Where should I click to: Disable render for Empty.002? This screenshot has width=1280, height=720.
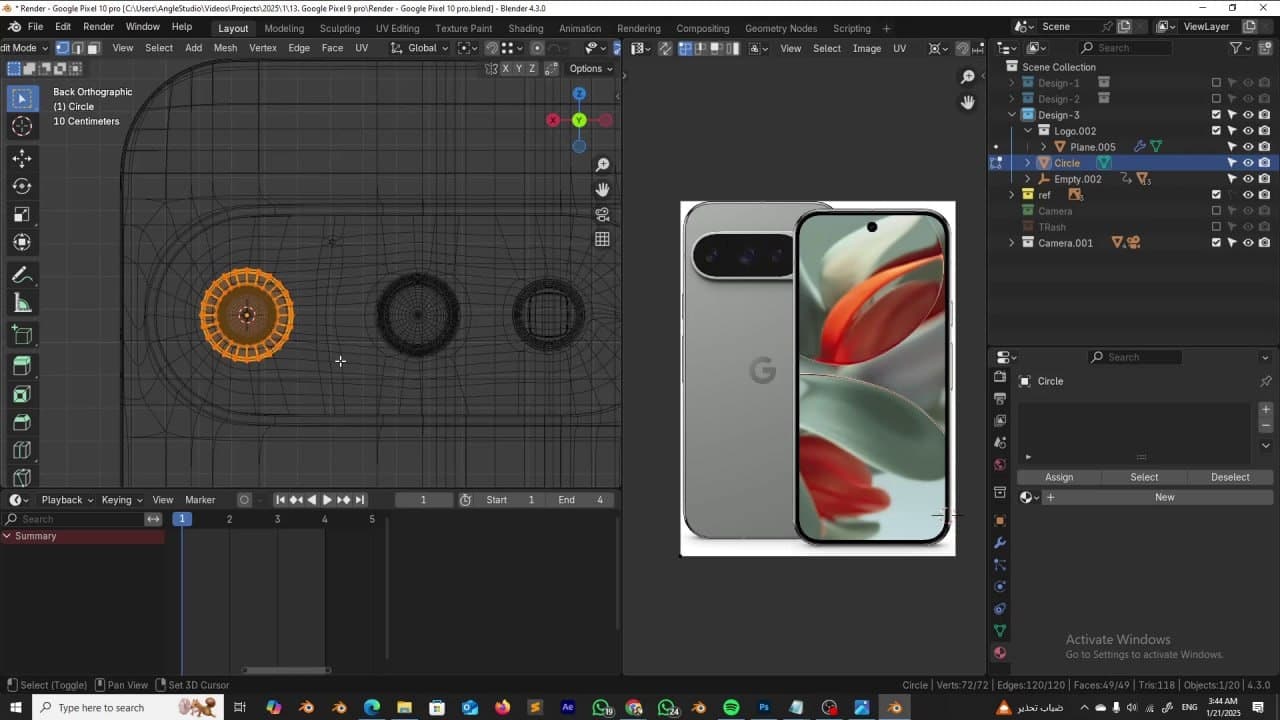[1264, 179]
